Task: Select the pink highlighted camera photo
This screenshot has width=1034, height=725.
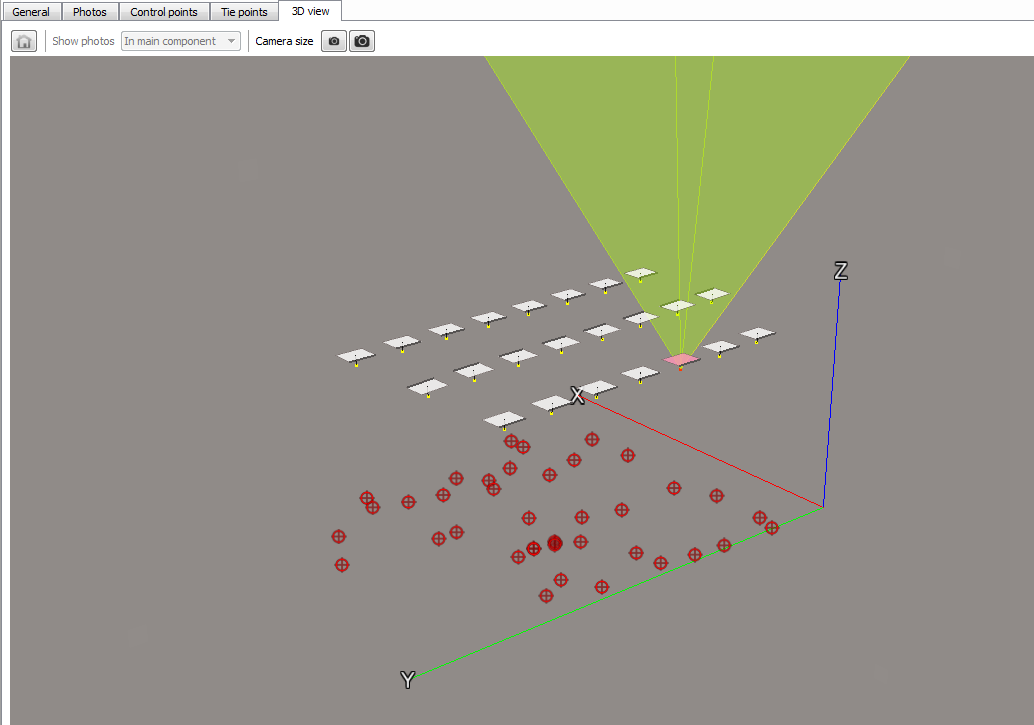Action: coord(681,360)
